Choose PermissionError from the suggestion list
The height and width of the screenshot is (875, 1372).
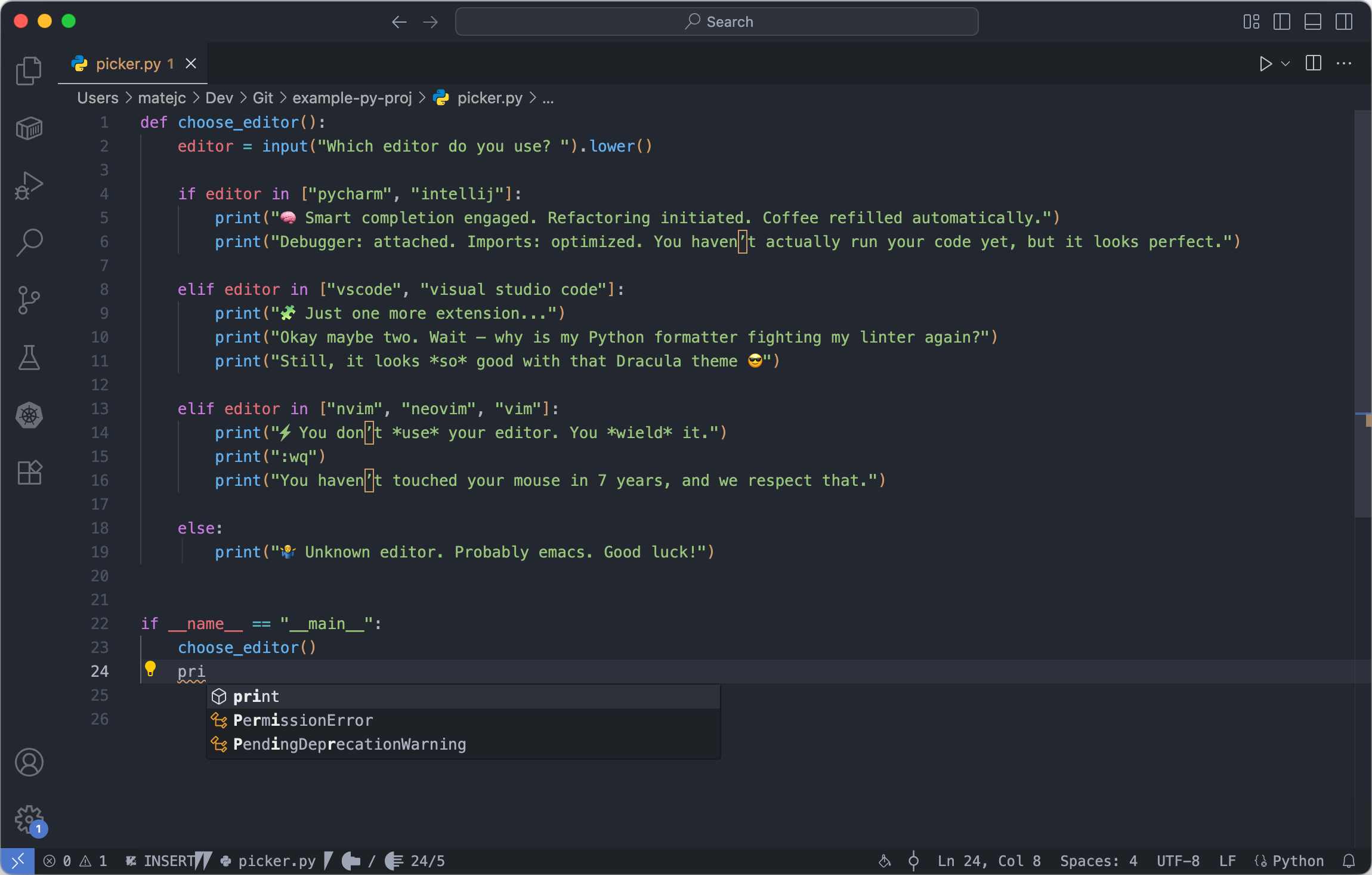303,720
